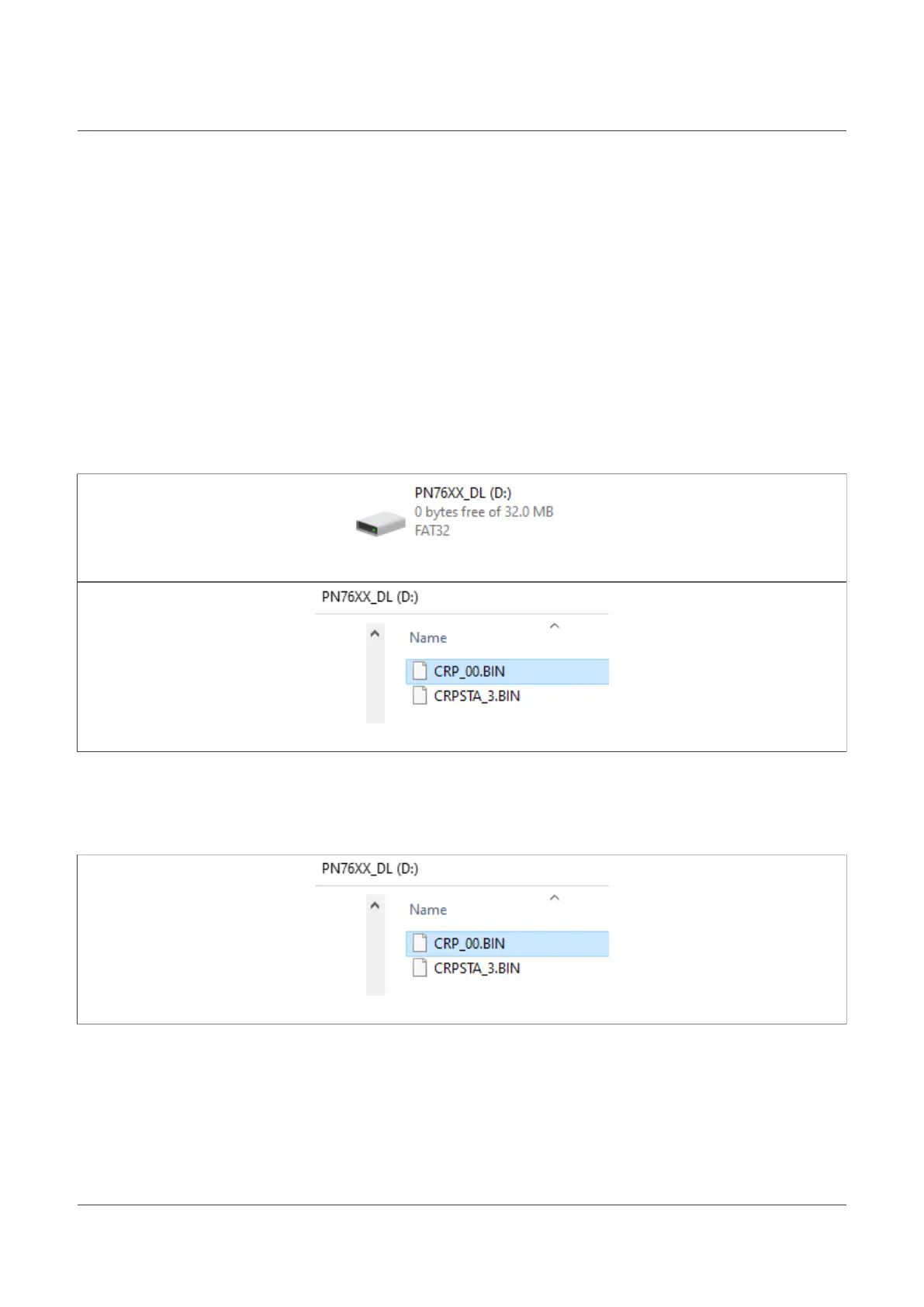The height and width of the screenshot is (1307, 924).
Task: Toggle sort chevron above the lower Name column
Action: 555,898
